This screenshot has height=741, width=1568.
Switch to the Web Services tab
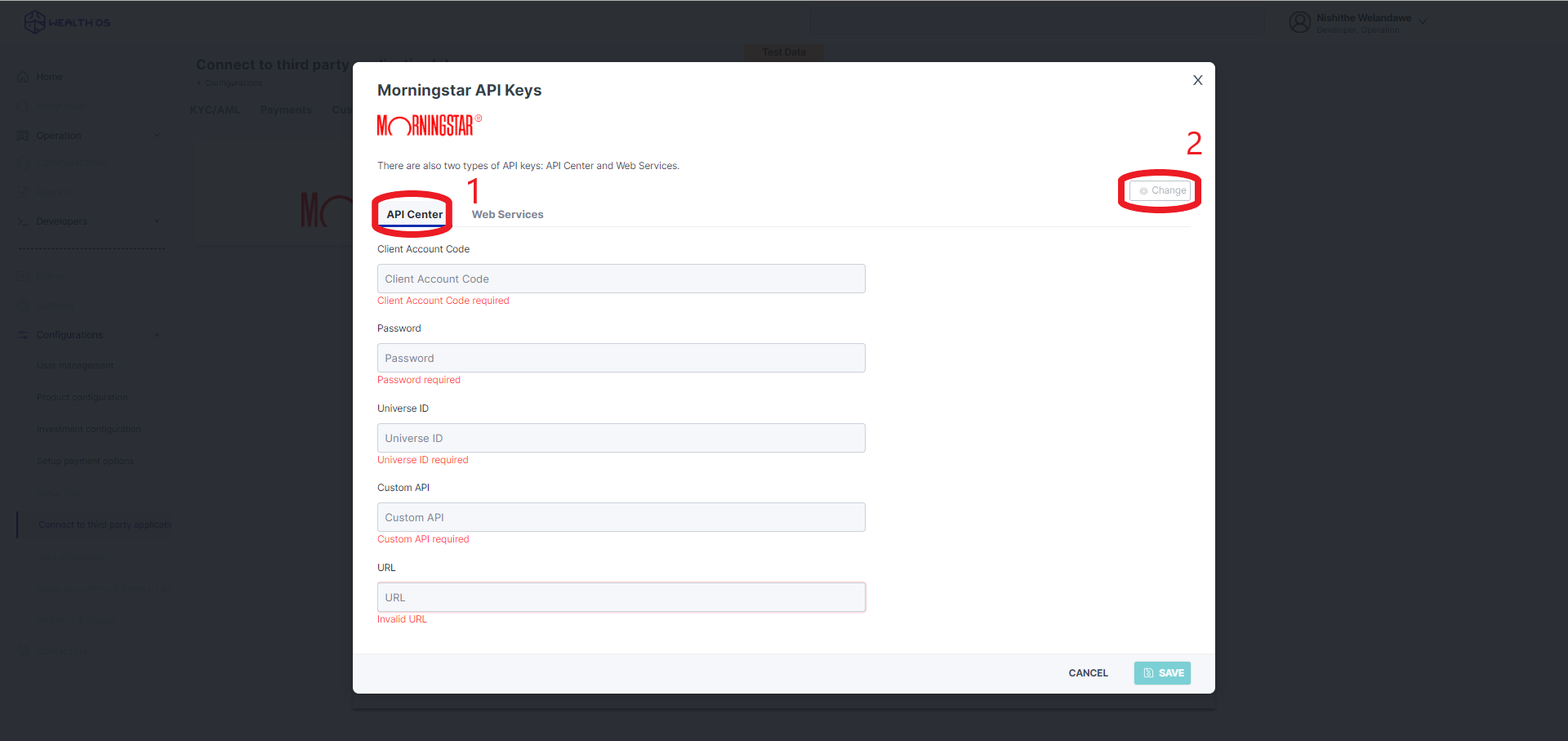coord(507,214)
